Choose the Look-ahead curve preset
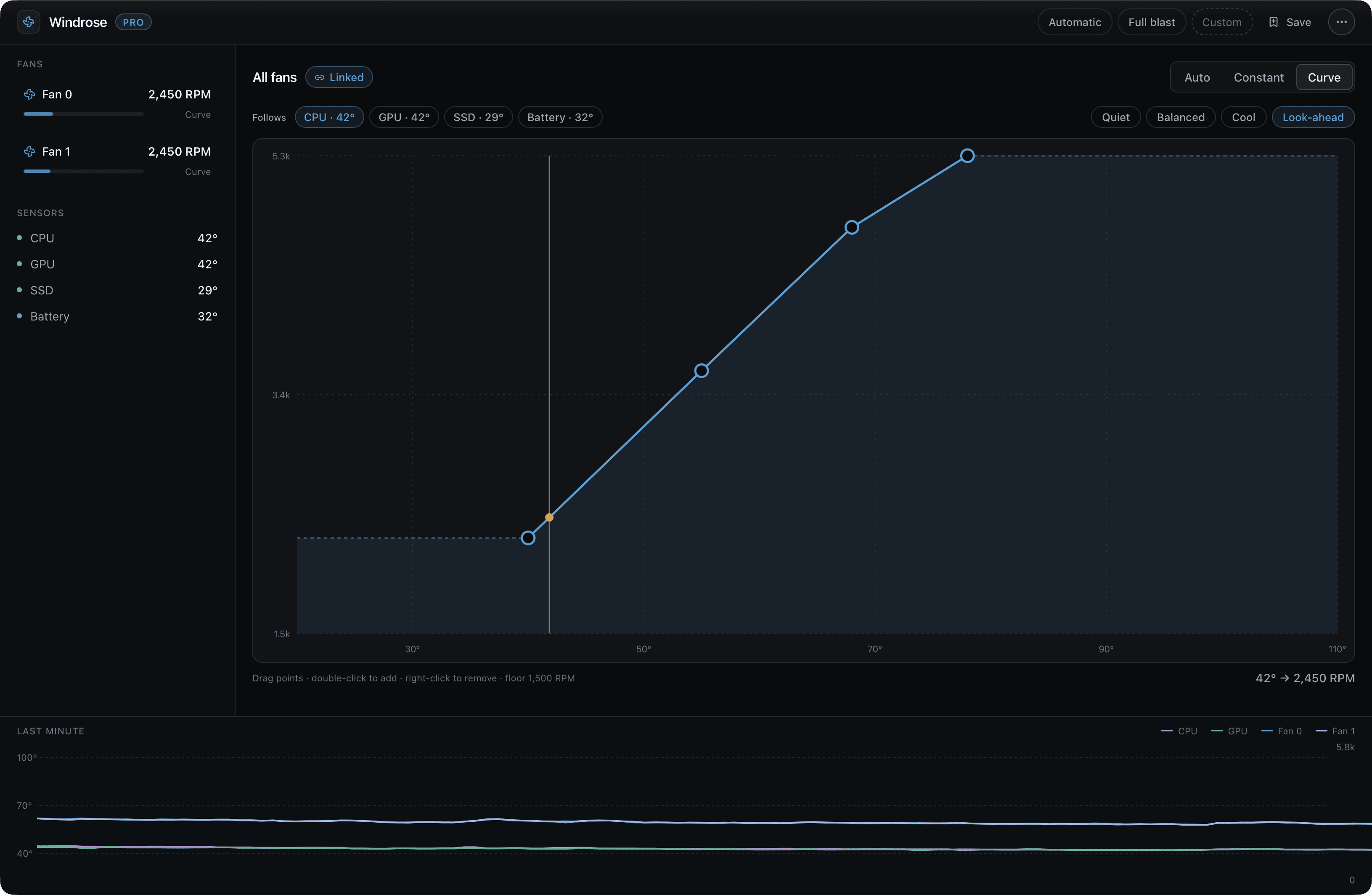Image resolution: width=1372 pixels, height=895 pixels. coord(1313,117)
